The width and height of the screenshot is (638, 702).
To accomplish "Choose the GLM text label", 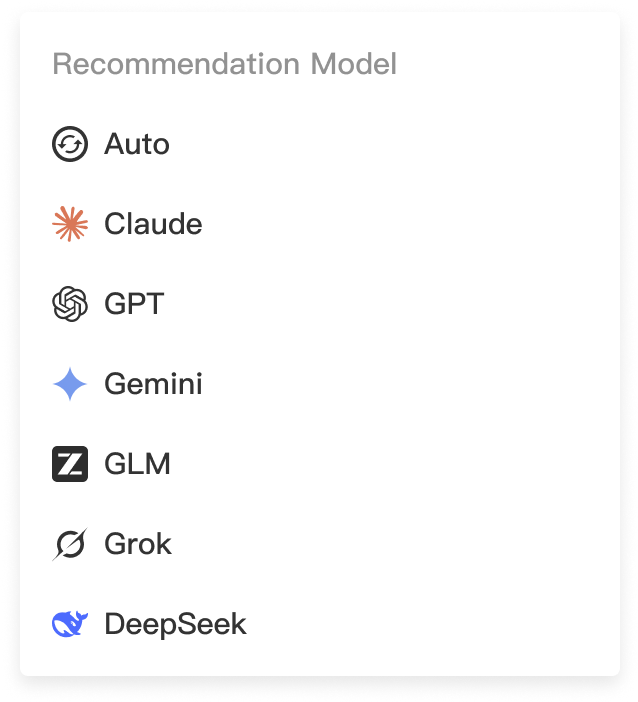I will click(137, 464).
